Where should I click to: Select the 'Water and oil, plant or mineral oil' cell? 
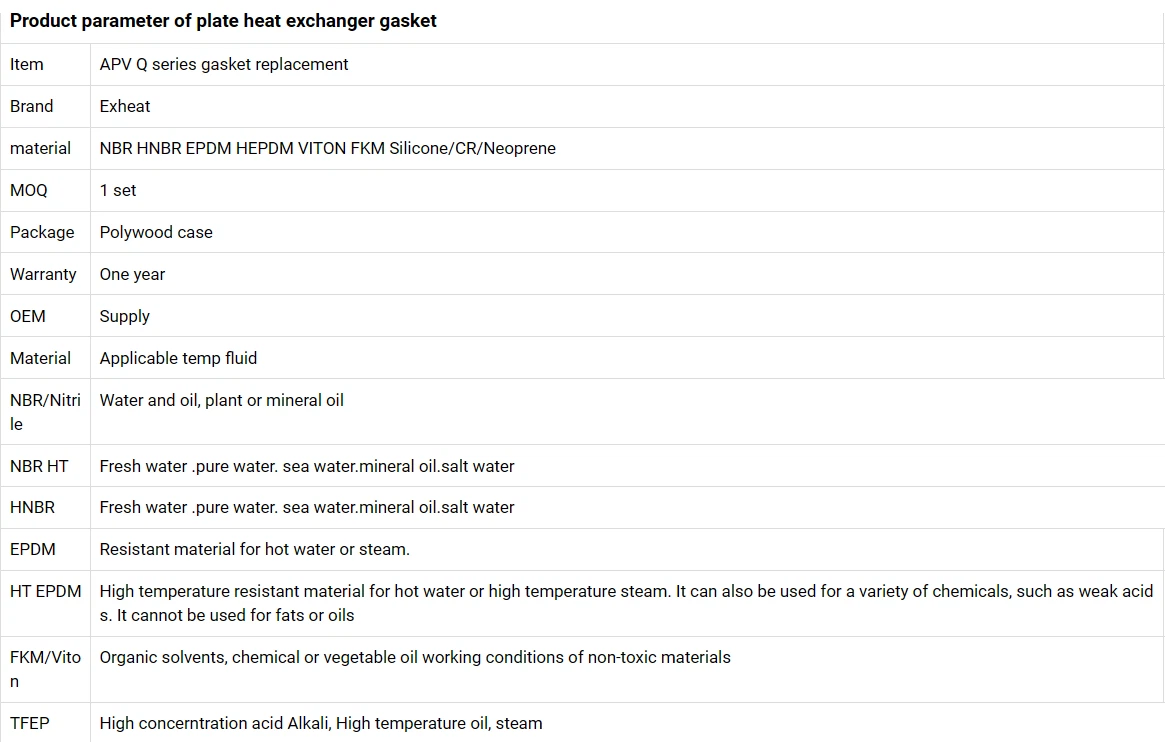point(221,400)
